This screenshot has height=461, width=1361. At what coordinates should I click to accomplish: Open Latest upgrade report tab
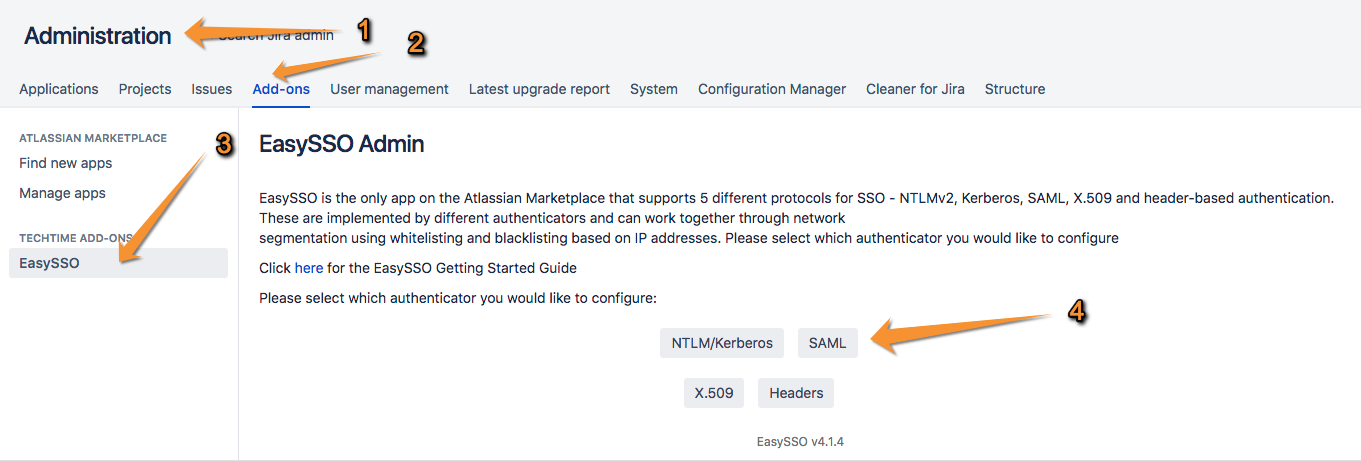[x=539, y=89]
